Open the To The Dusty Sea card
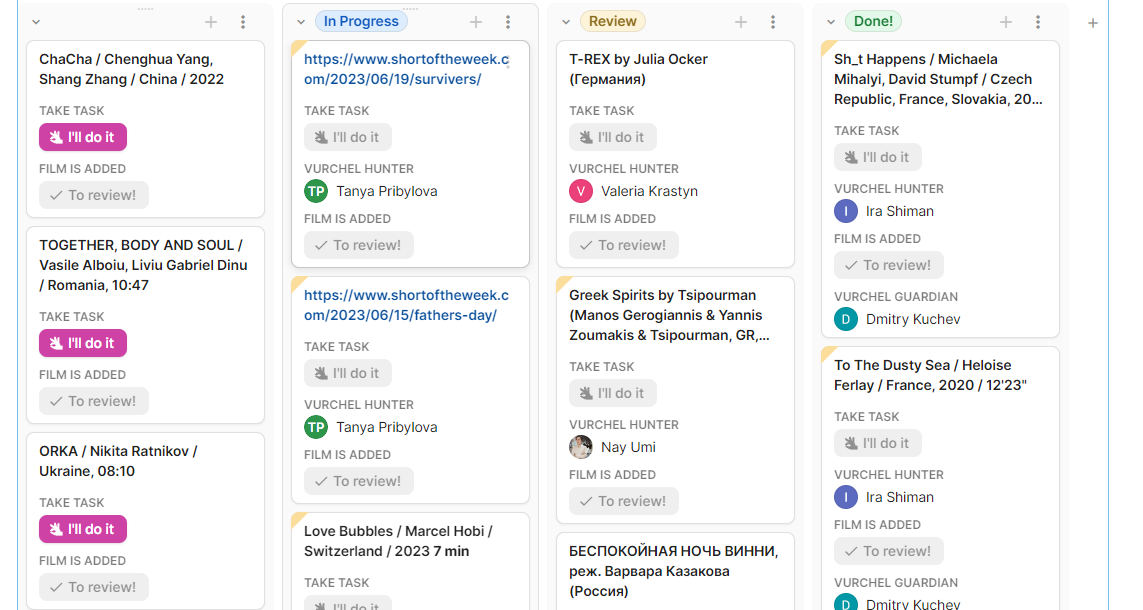 930,375
